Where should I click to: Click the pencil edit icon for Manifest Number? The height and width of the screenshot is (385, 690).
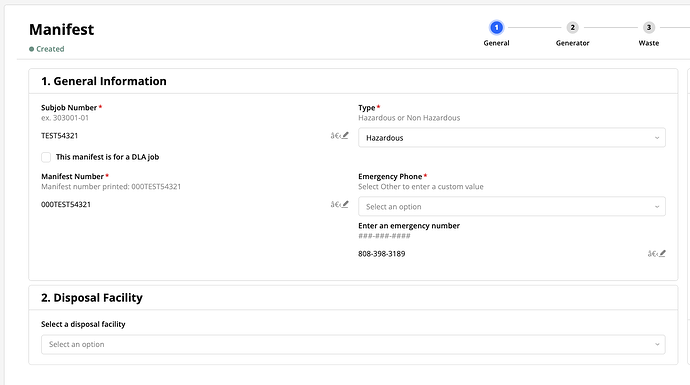[345, 204]
